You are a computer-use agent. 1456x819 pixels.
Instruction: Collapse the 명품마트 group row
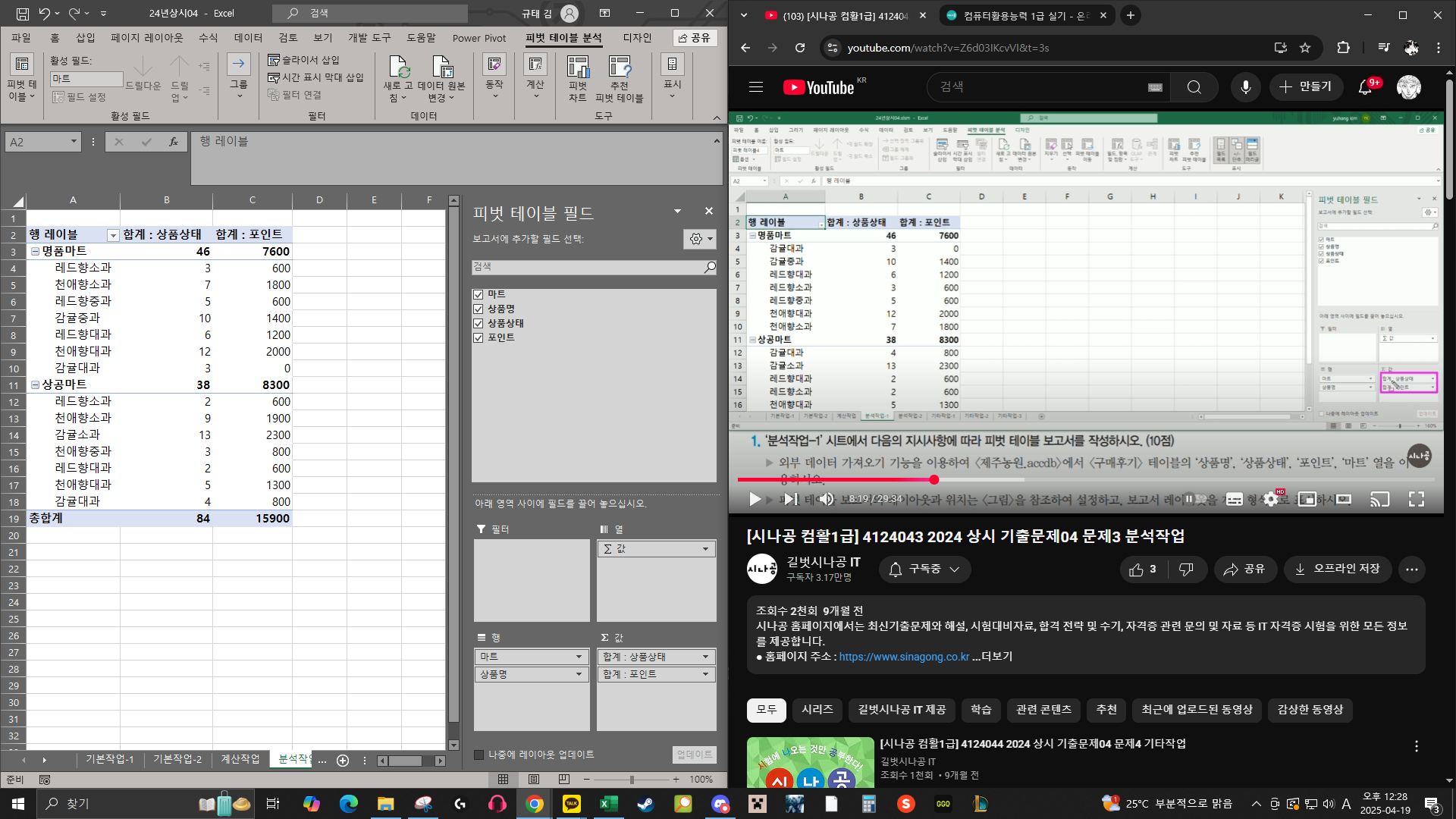click(35, 251)
